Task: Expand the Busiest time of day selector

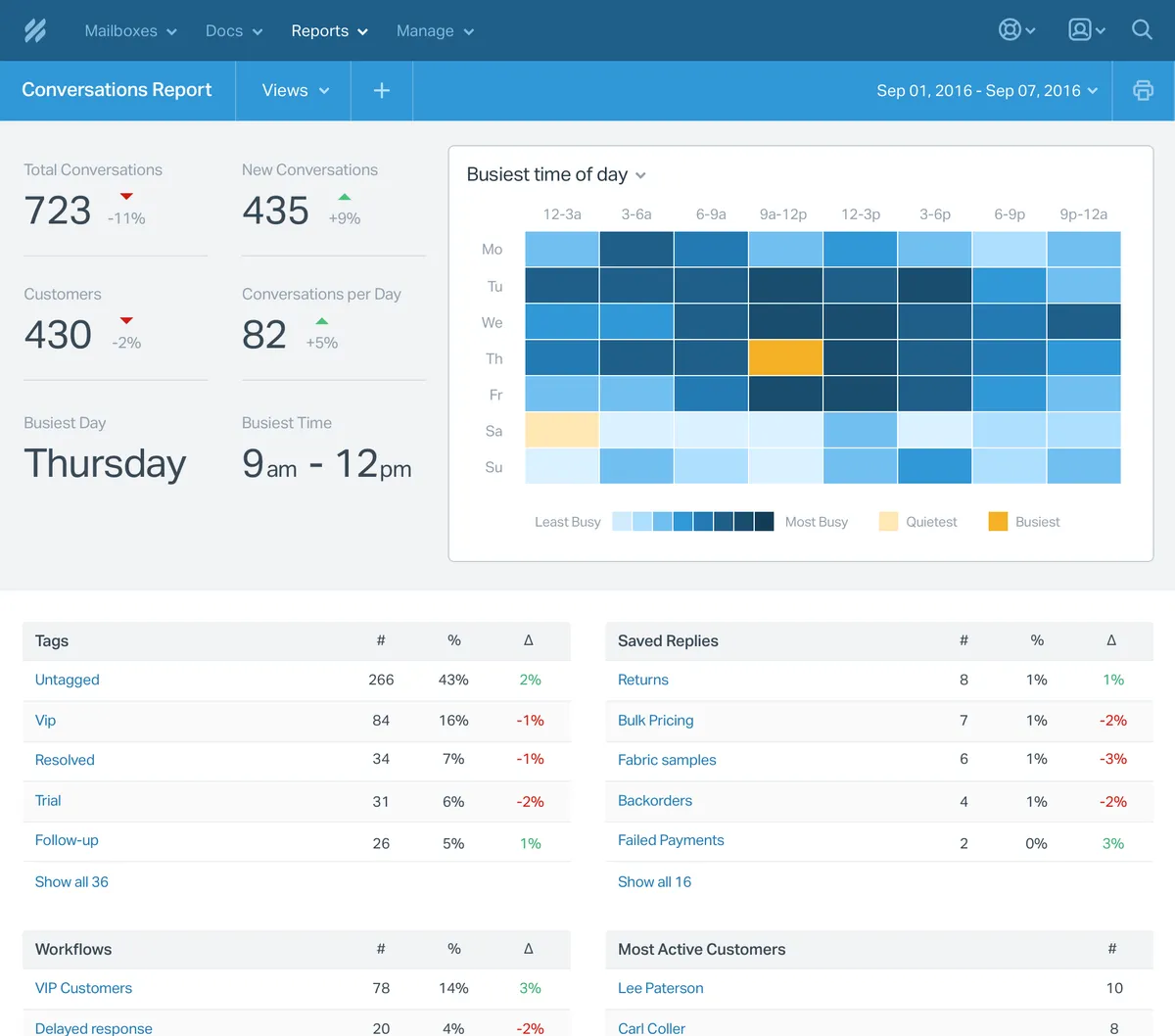Action: click(x=556, y=175)
